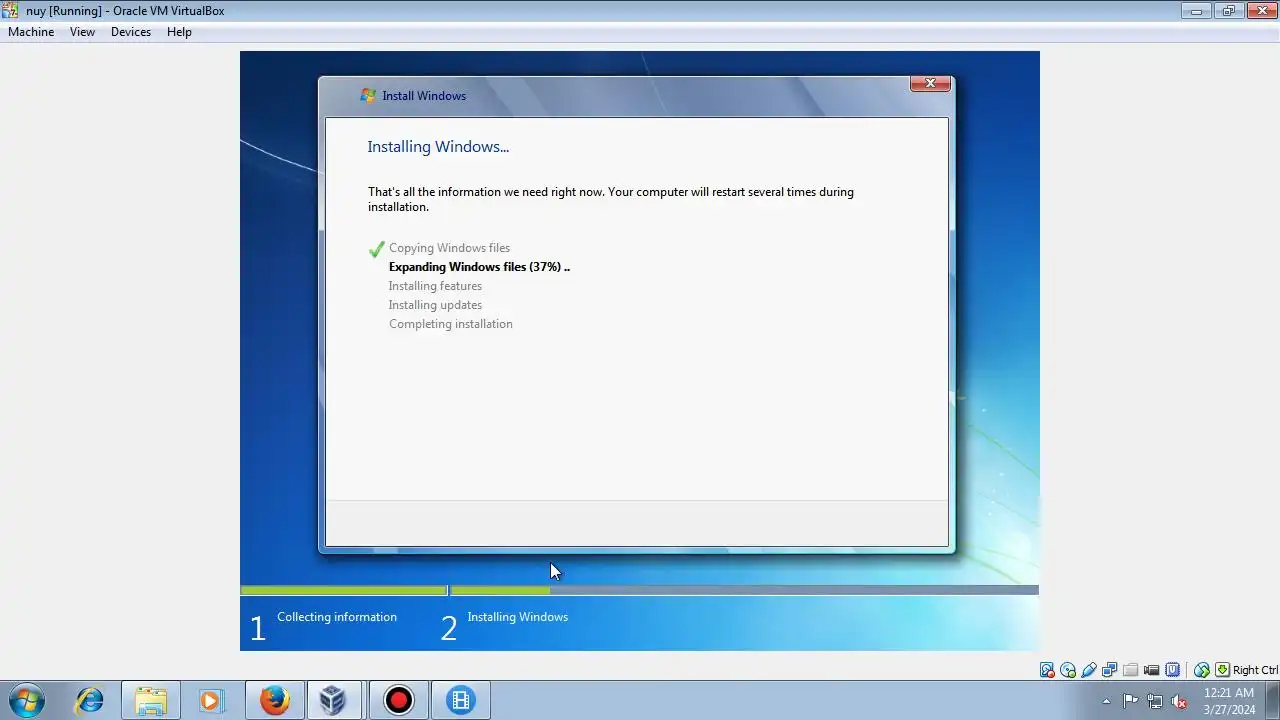Click the hard disk activity indicator
This screenshot has width=1280, height=720.
click(1047, 670)
